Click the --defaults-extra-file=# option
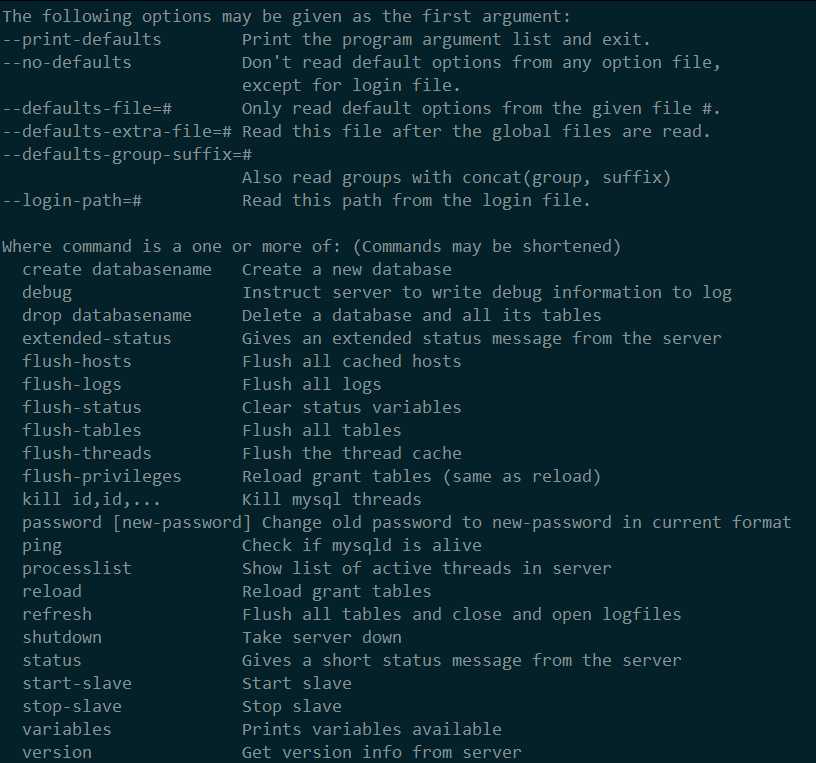Image resolution: width=816 pixels, height=763 pixels. click(117, 131)
